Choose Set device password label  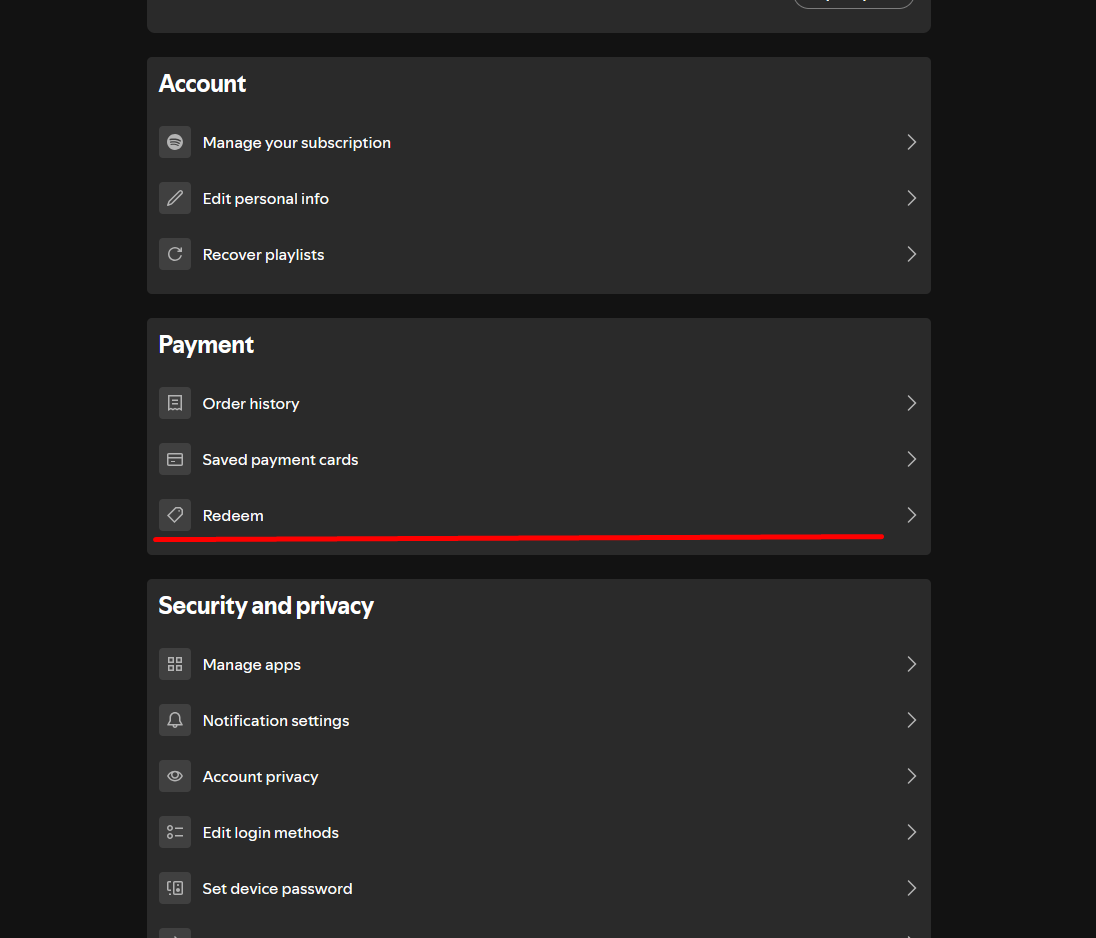click(277, 889)
